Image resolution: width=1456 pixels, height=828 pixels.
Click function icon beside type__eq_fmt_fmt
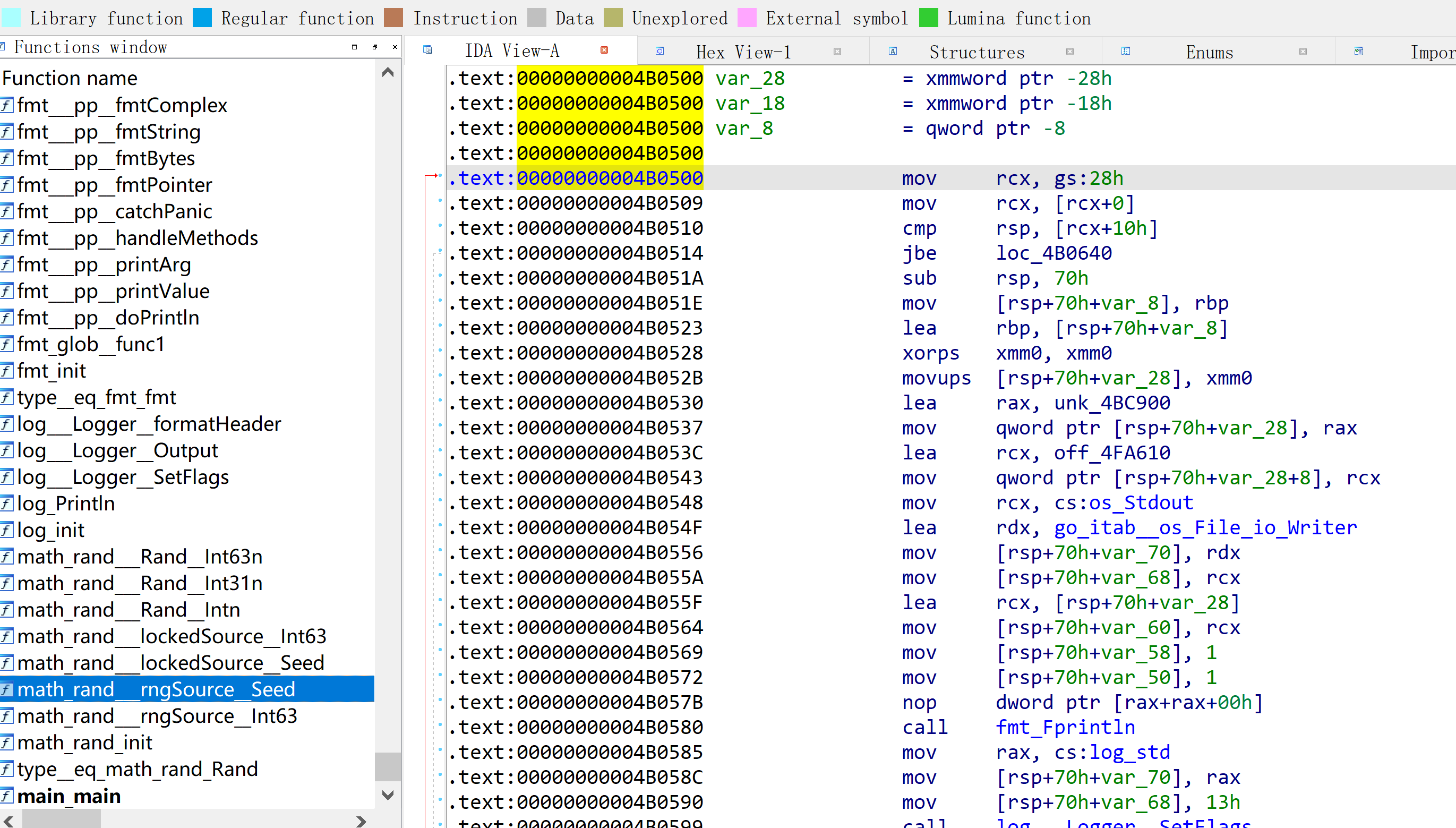coord(7,397)
